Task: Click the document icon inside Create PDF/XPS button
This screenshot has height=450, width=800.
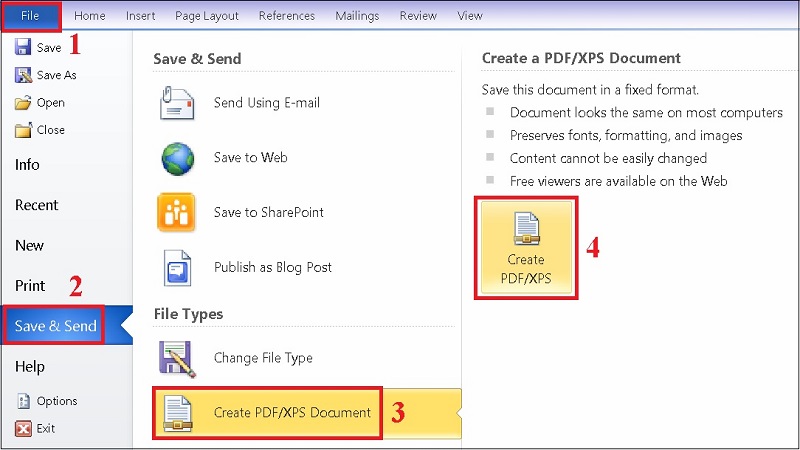Action: point(527,229)
